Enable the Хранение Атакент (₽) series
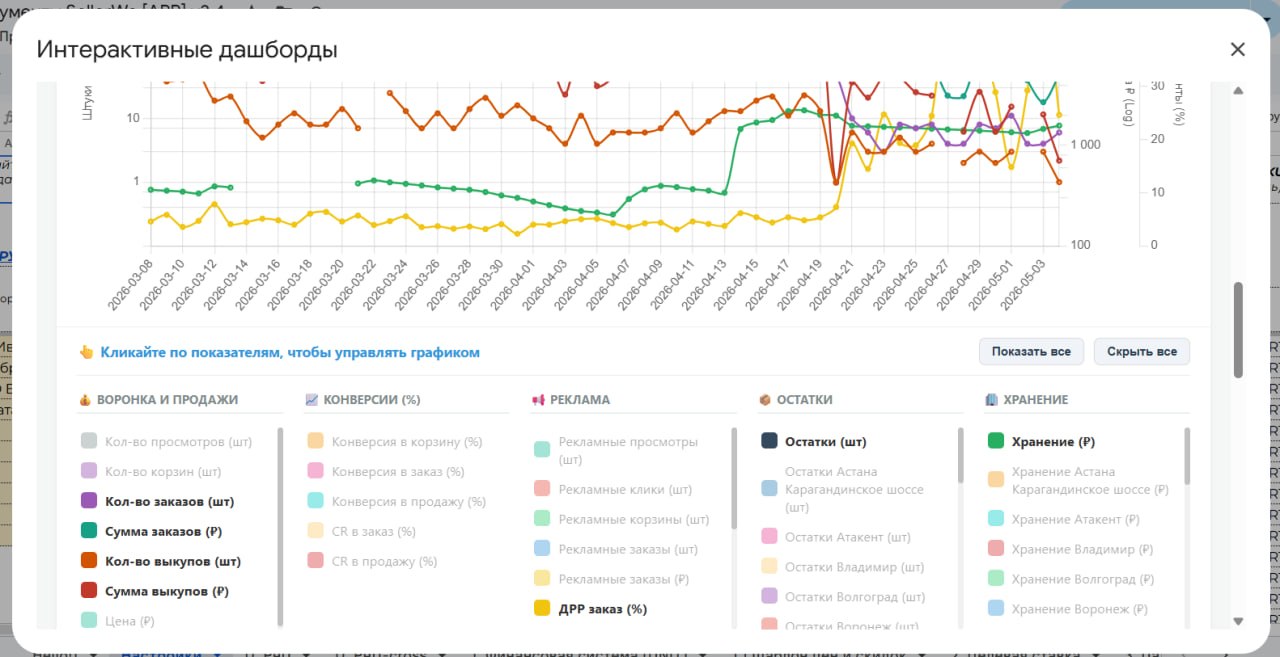This screenshot has height=657, width=1280. click(1063, 519)
